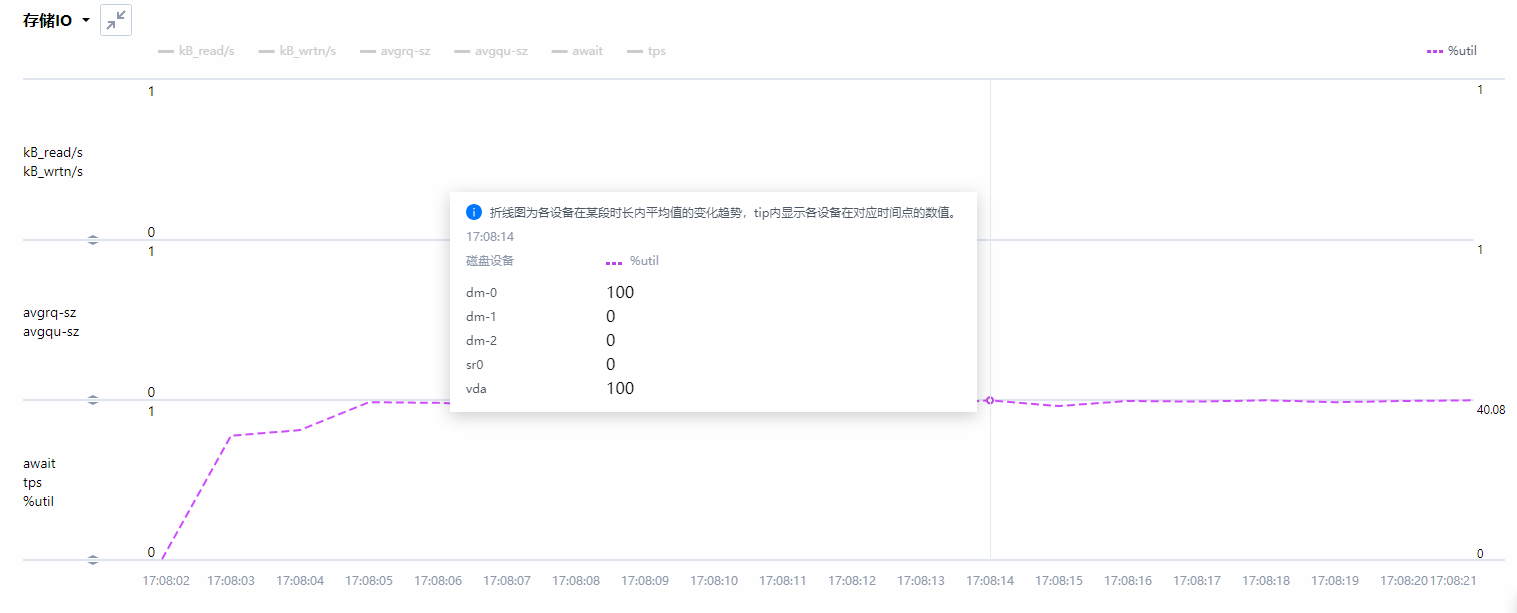Click the 17:08:14 timestamp in tooltip
This screenshot has width=1517, height=613.
coord(490,237)
